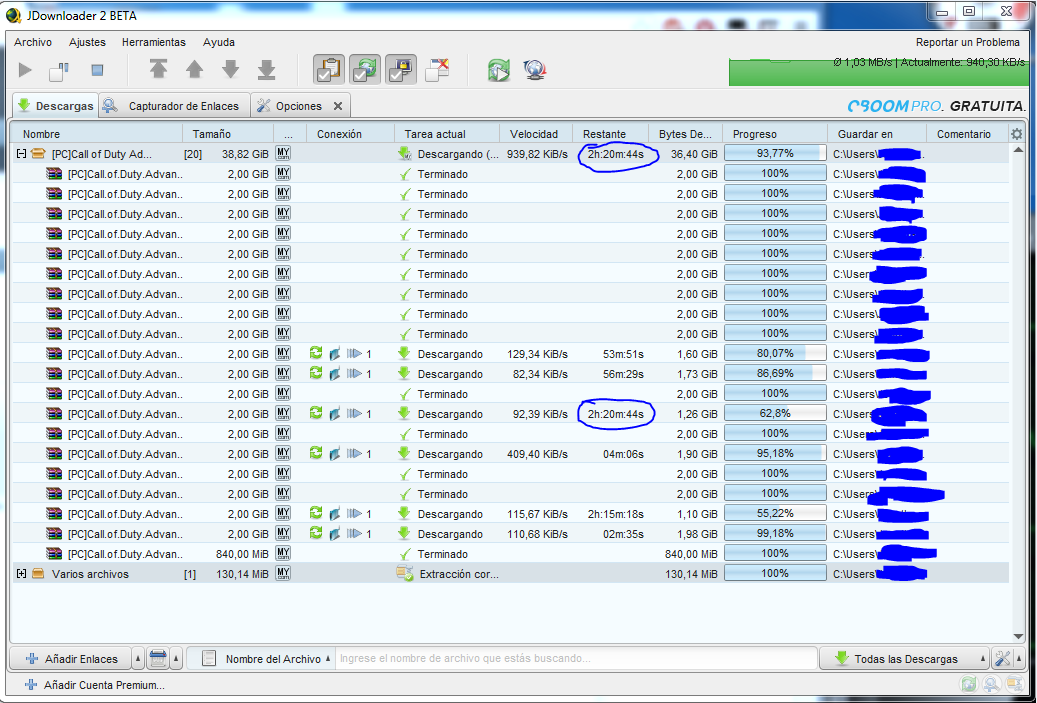Image resolution: width=1037 pixels, height=703 pixels.
Task: Sort by the Progreso column header
Action: pyautogui.click(x=774, y=134)
